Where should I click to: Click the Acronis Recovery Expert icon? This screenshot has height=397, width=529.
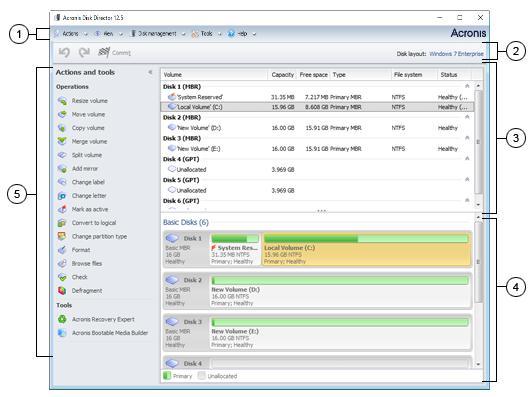(62, 319)
